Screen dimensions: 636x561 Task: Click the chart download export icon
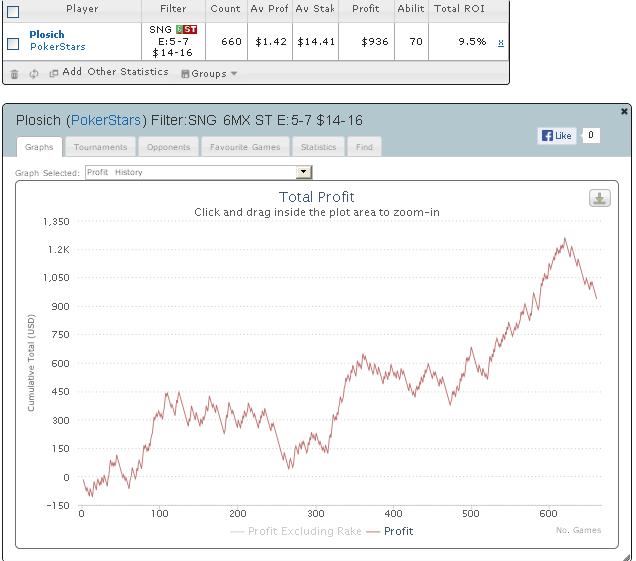coord(599,198)
